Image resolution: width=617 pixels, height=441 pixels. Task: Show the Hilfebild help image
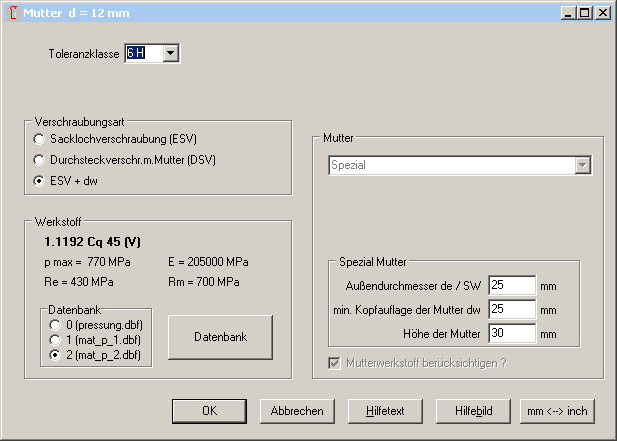click(473, 411)
